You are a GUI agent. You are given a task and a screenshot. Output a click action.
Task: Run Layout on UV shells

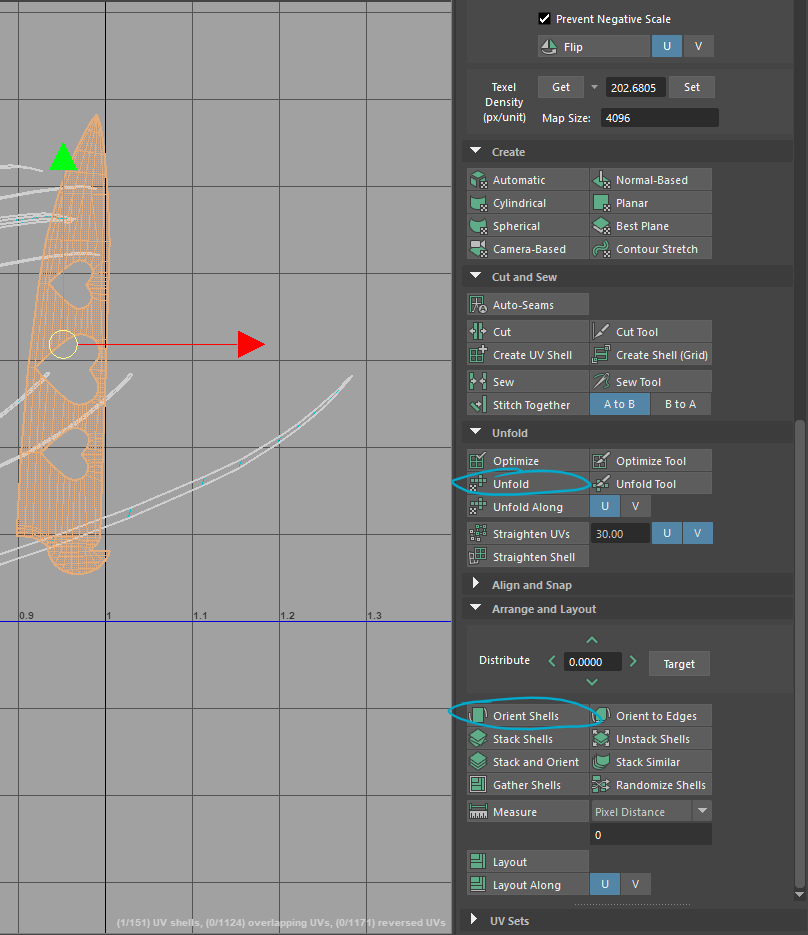(528, 862)
